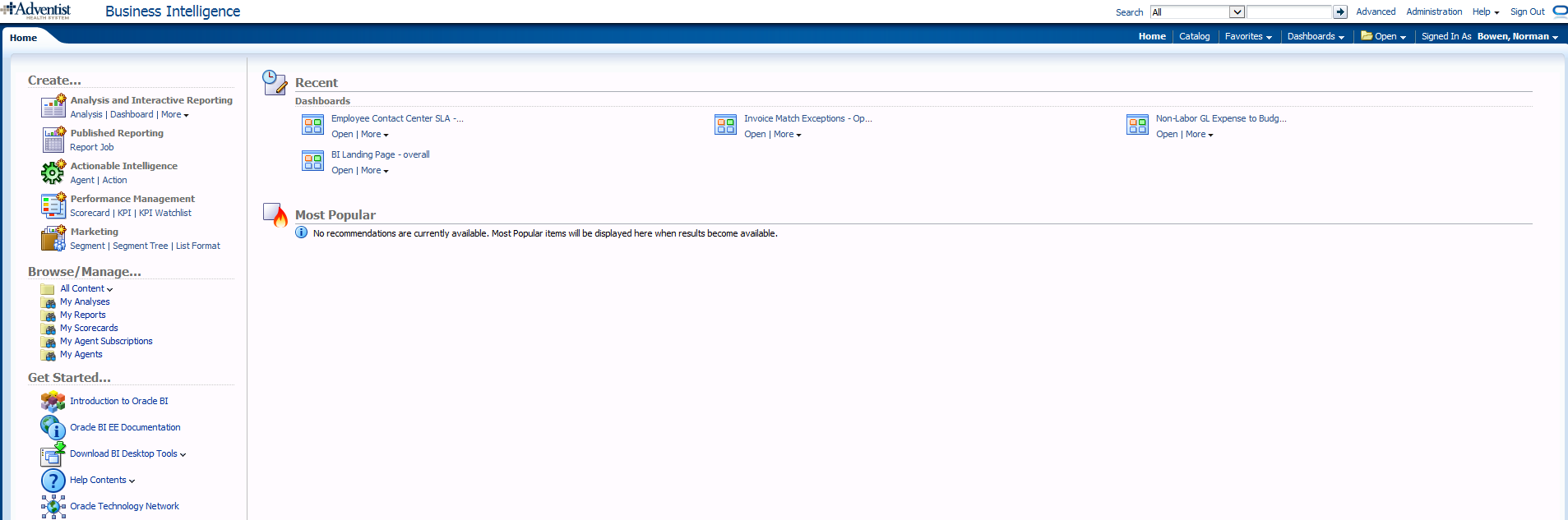This screenshot has height=520, width=1568.
Task: Expand More under BI Landing Page
Action: click(x=375, y=171)
